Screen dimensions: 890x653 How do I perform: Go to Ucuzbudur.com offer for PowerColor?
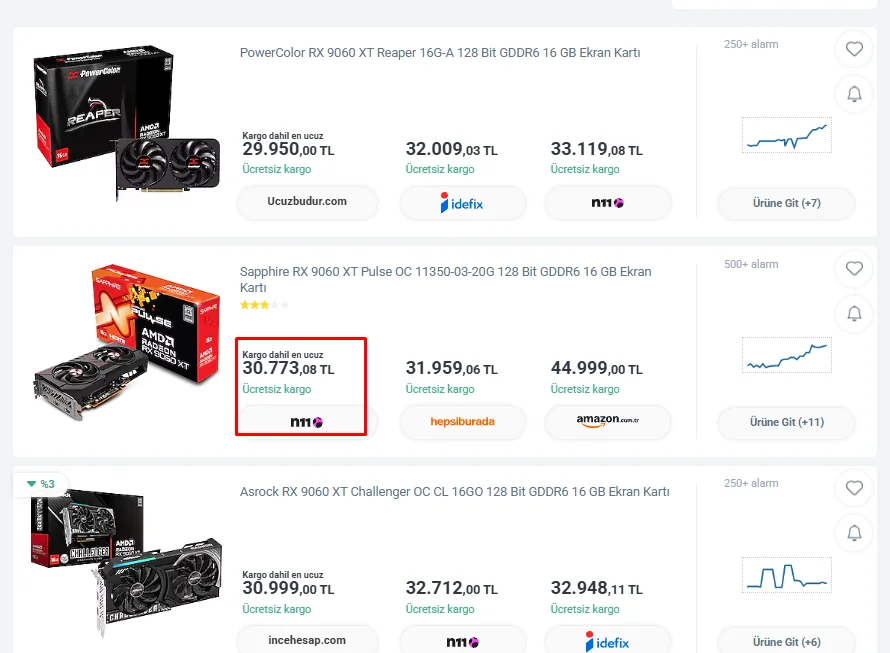click(x=307, y=202)
